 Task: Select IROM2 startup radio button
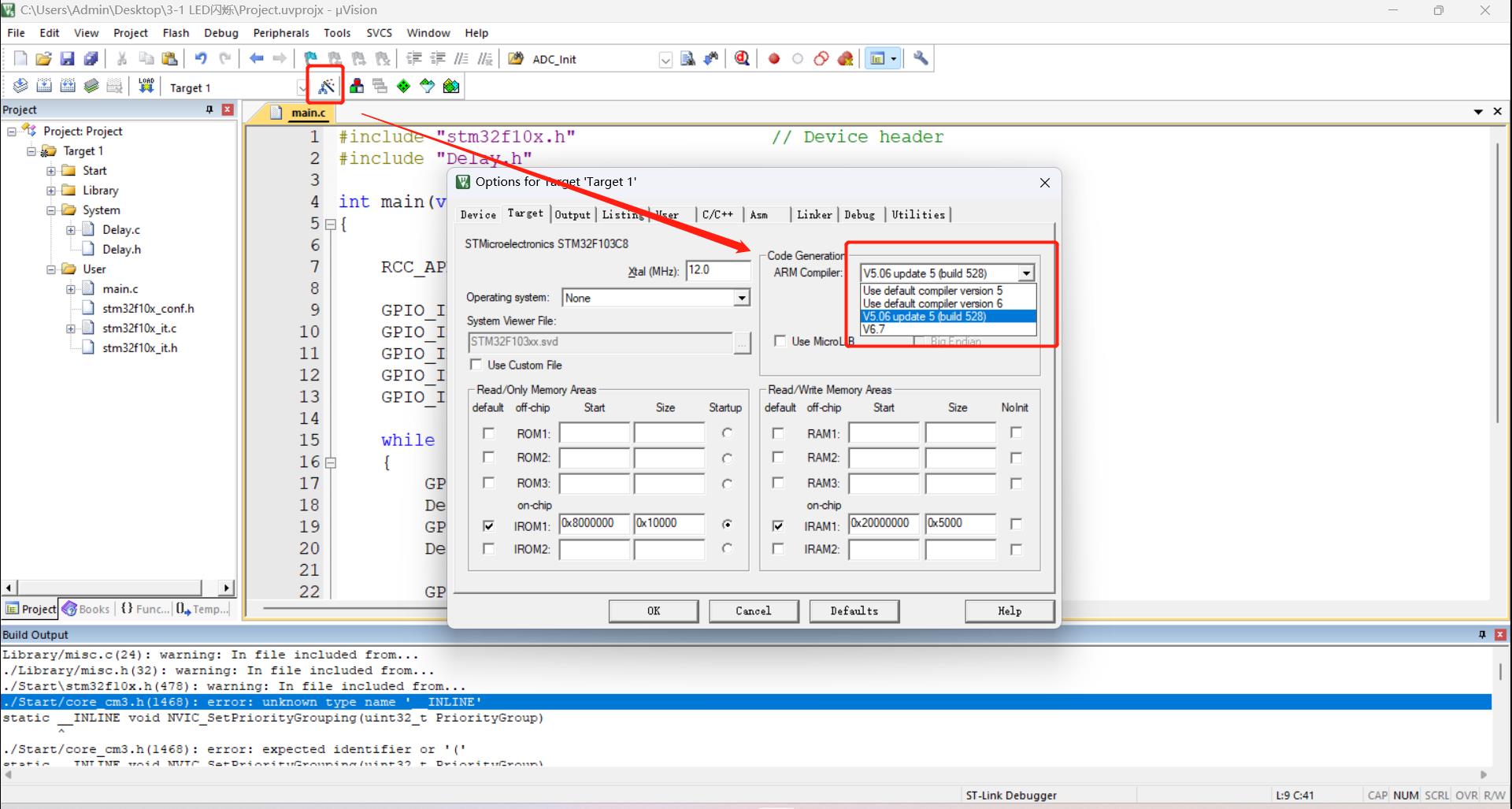(727, 548)
